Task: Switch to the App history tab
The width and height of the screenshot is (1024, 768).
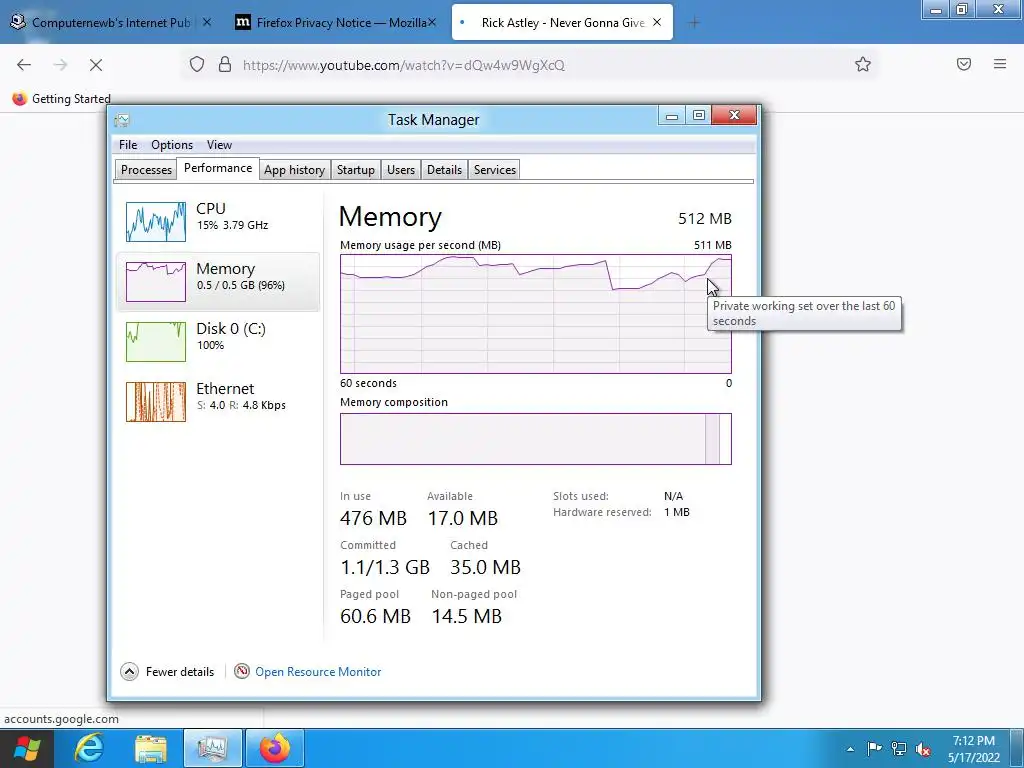Action: click(x=295, y=170)
